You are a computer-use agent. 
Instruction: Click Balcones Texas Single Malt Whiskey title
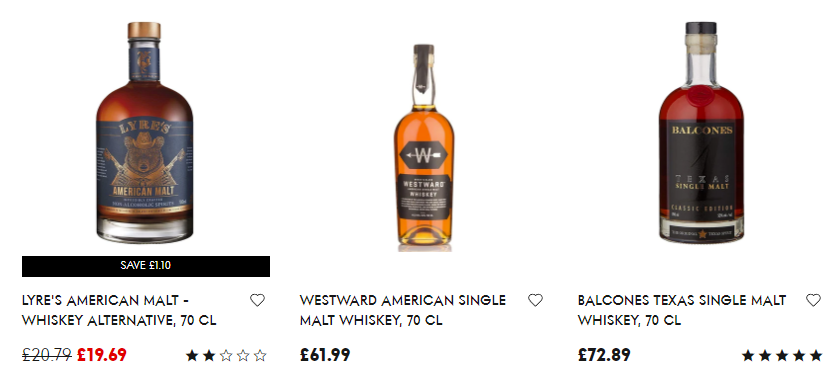(682, 310)
